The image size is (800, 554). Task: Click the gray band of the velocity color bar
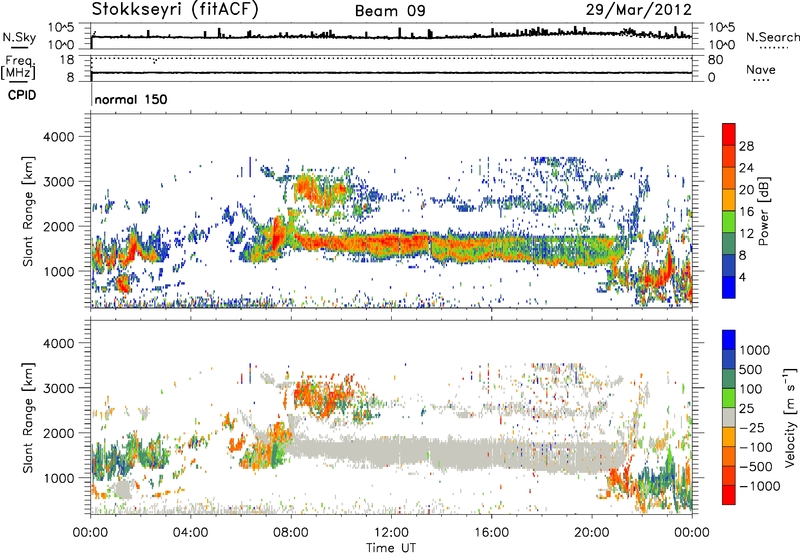(x=729, y=417)
